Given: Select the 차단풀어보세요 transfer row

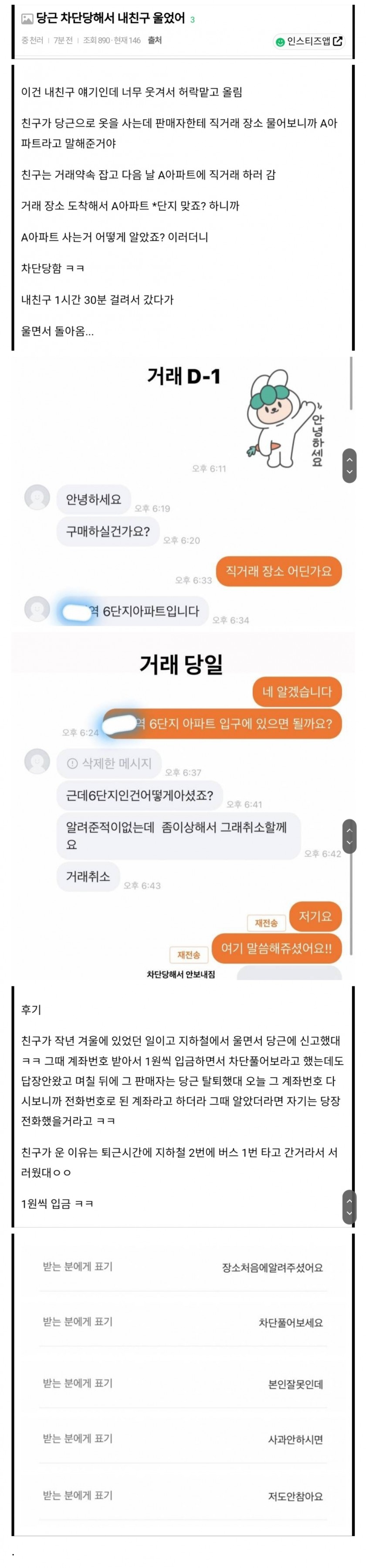Looking at the screenshot, I should [x=183, y=1322].
